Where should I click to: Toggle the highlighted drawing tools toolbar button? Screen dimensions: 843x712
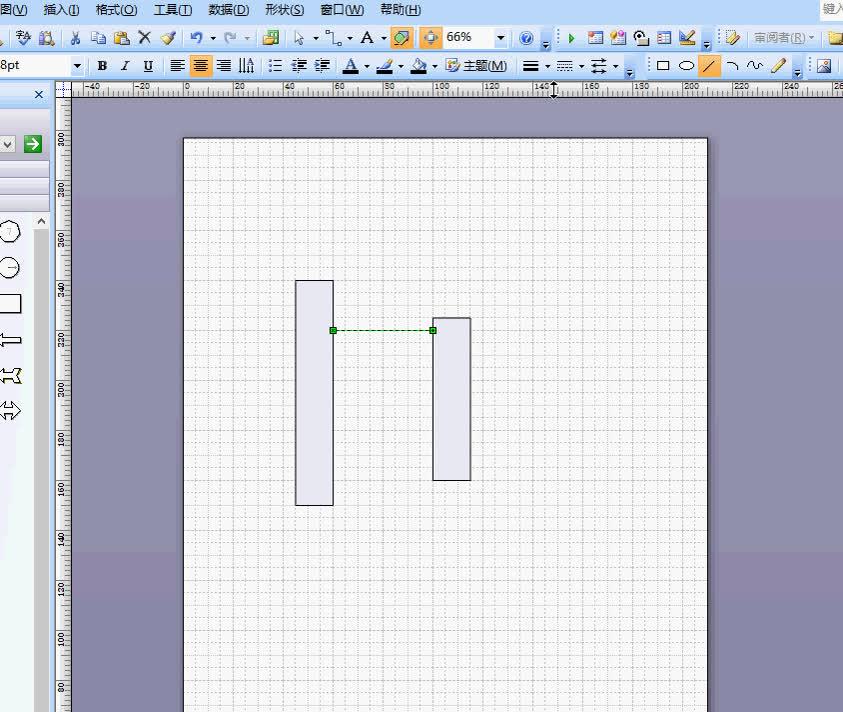click(402, 38)
